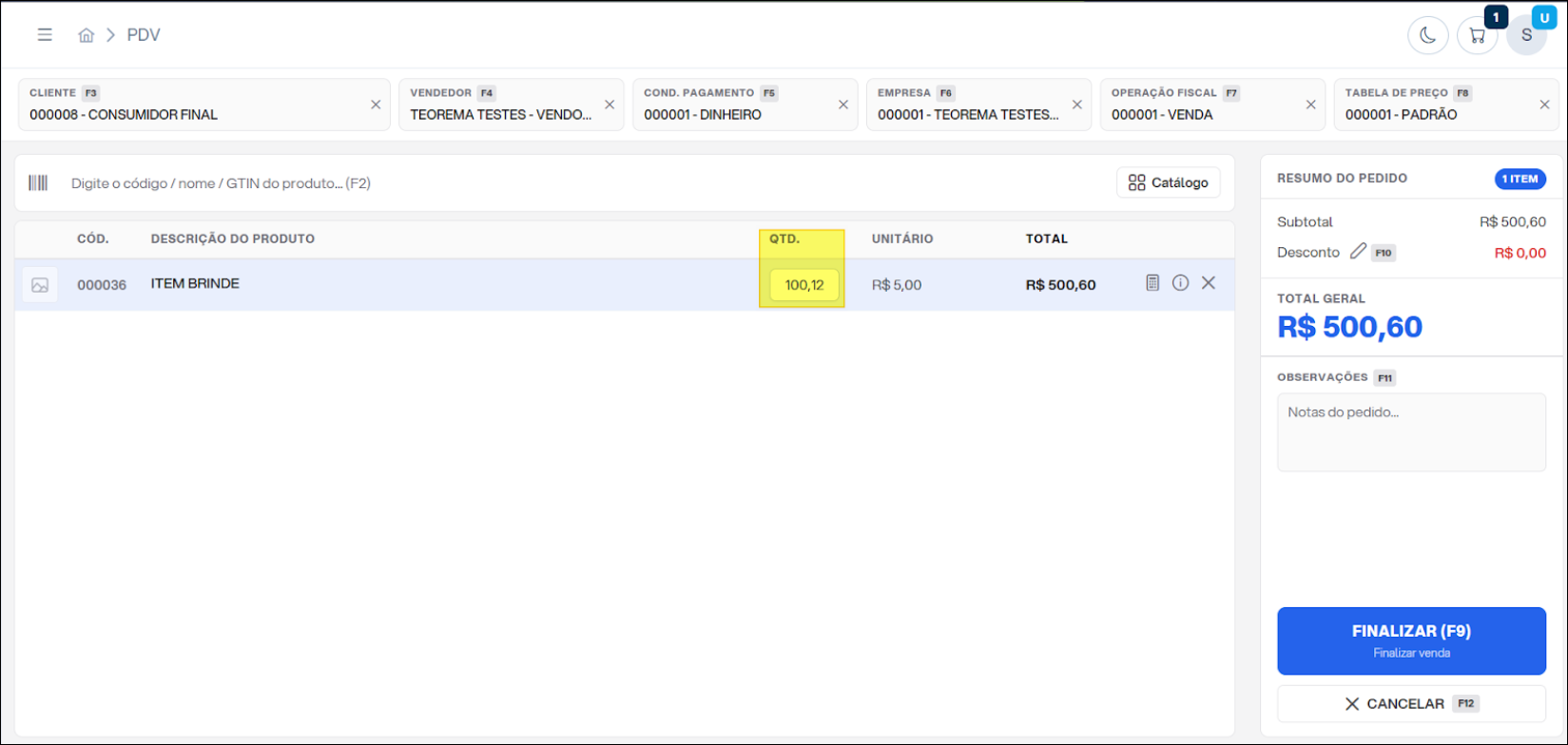This screenshot has width=1568, height=745.
Task: Click the discount value R$ 0,00
Action: 1520,253
